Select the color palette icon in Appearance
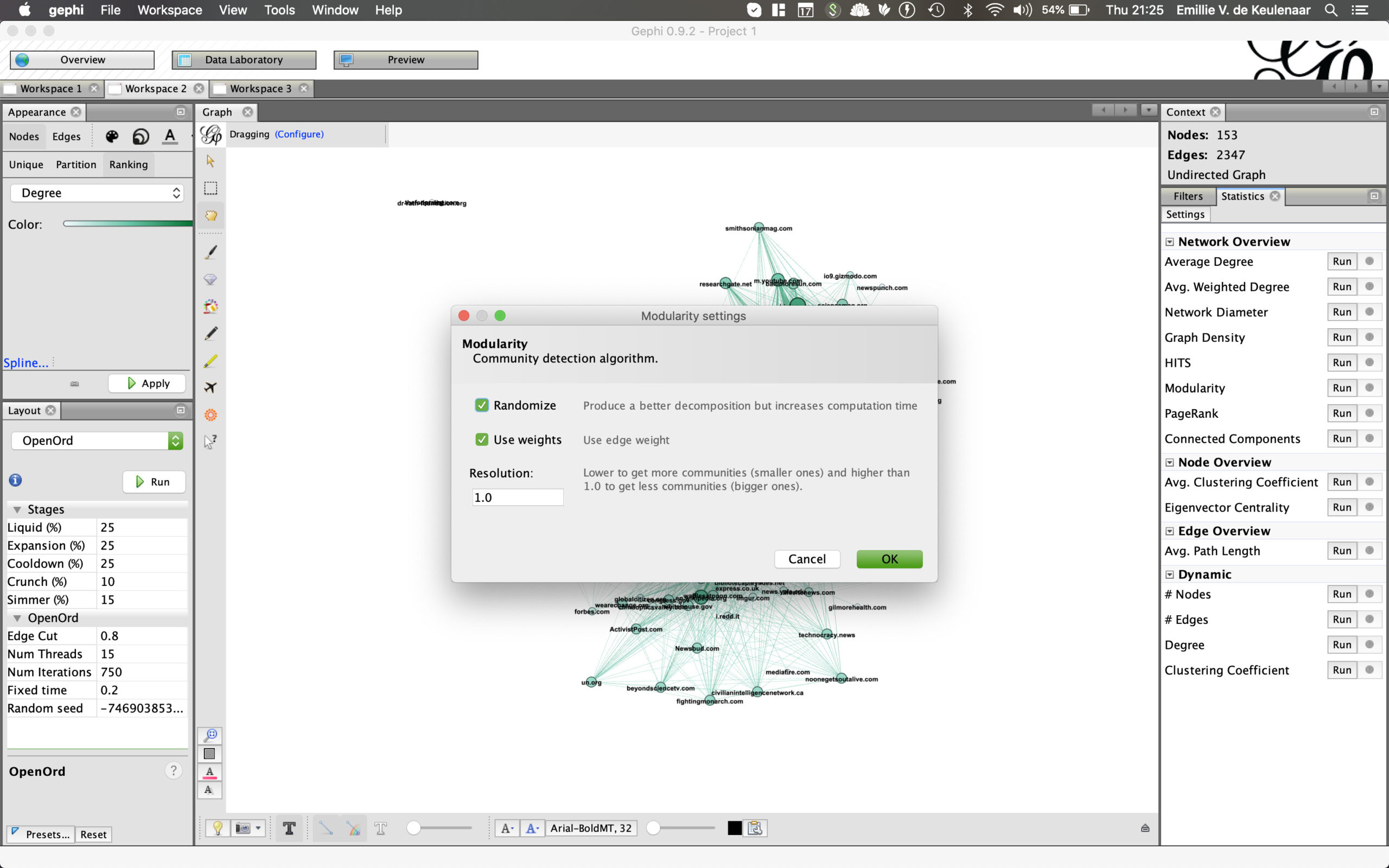 click(112, 137)
